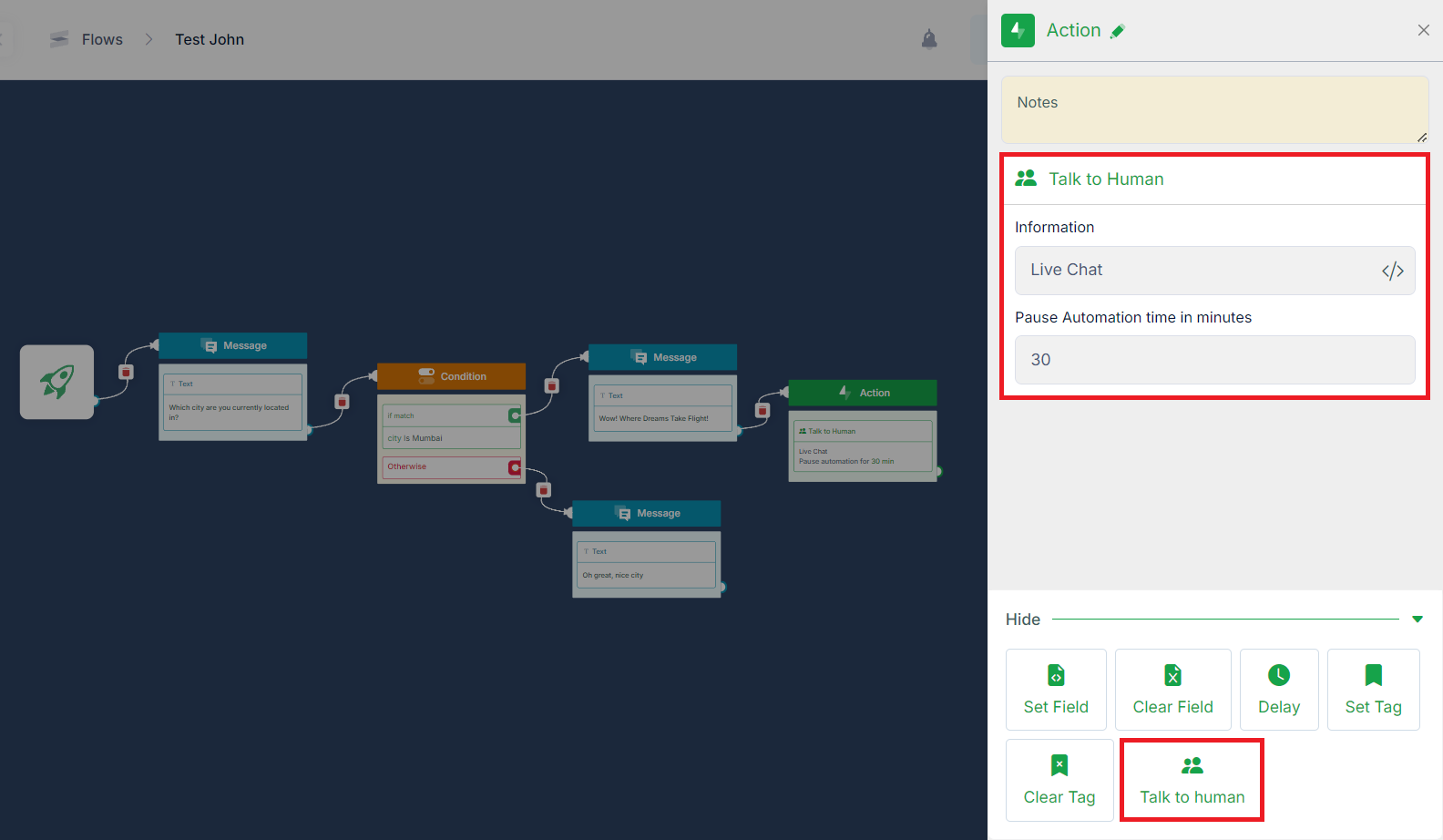Add a Set Tag action

1373,690
